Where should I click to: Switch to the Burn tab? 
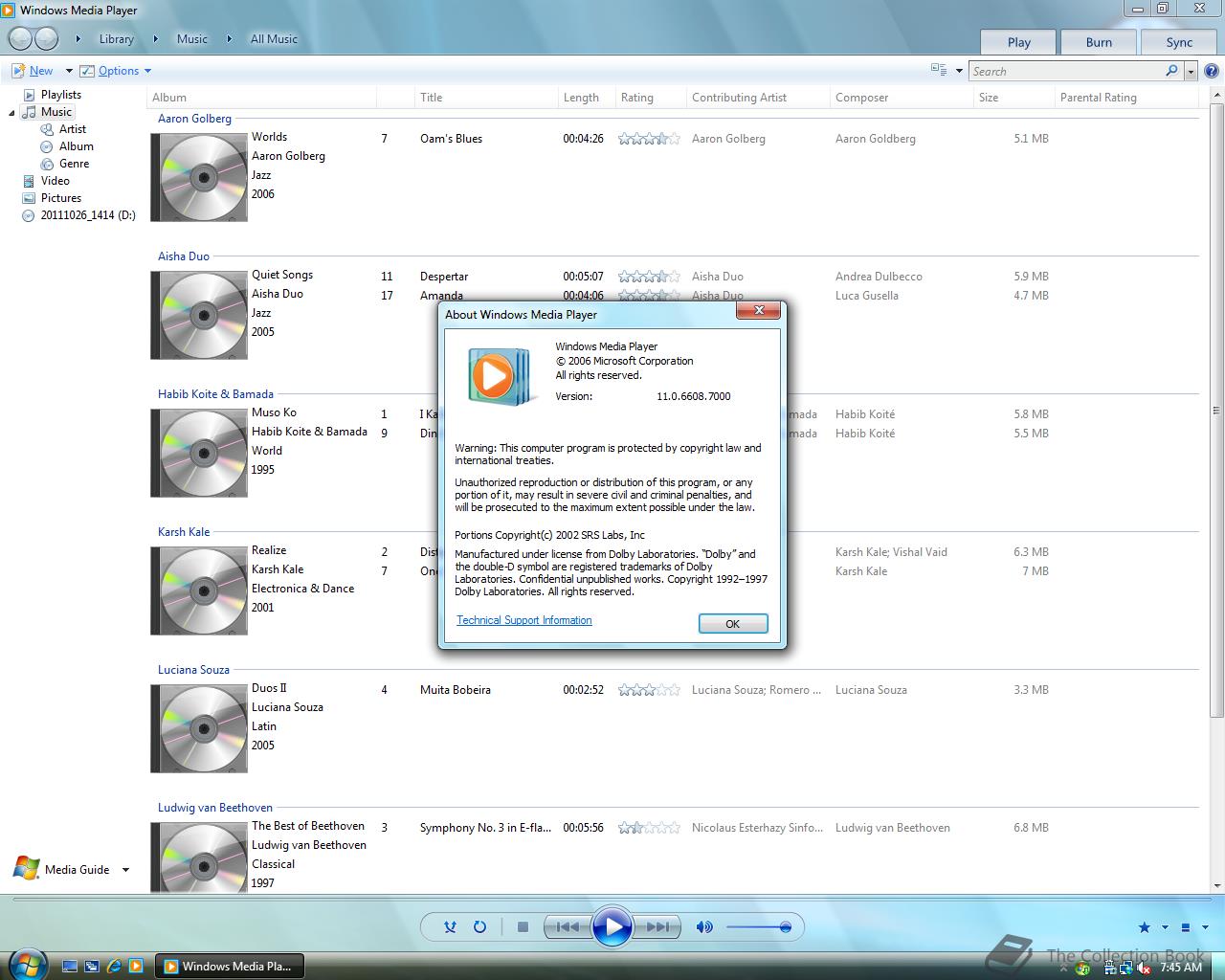pos(1099,42)
